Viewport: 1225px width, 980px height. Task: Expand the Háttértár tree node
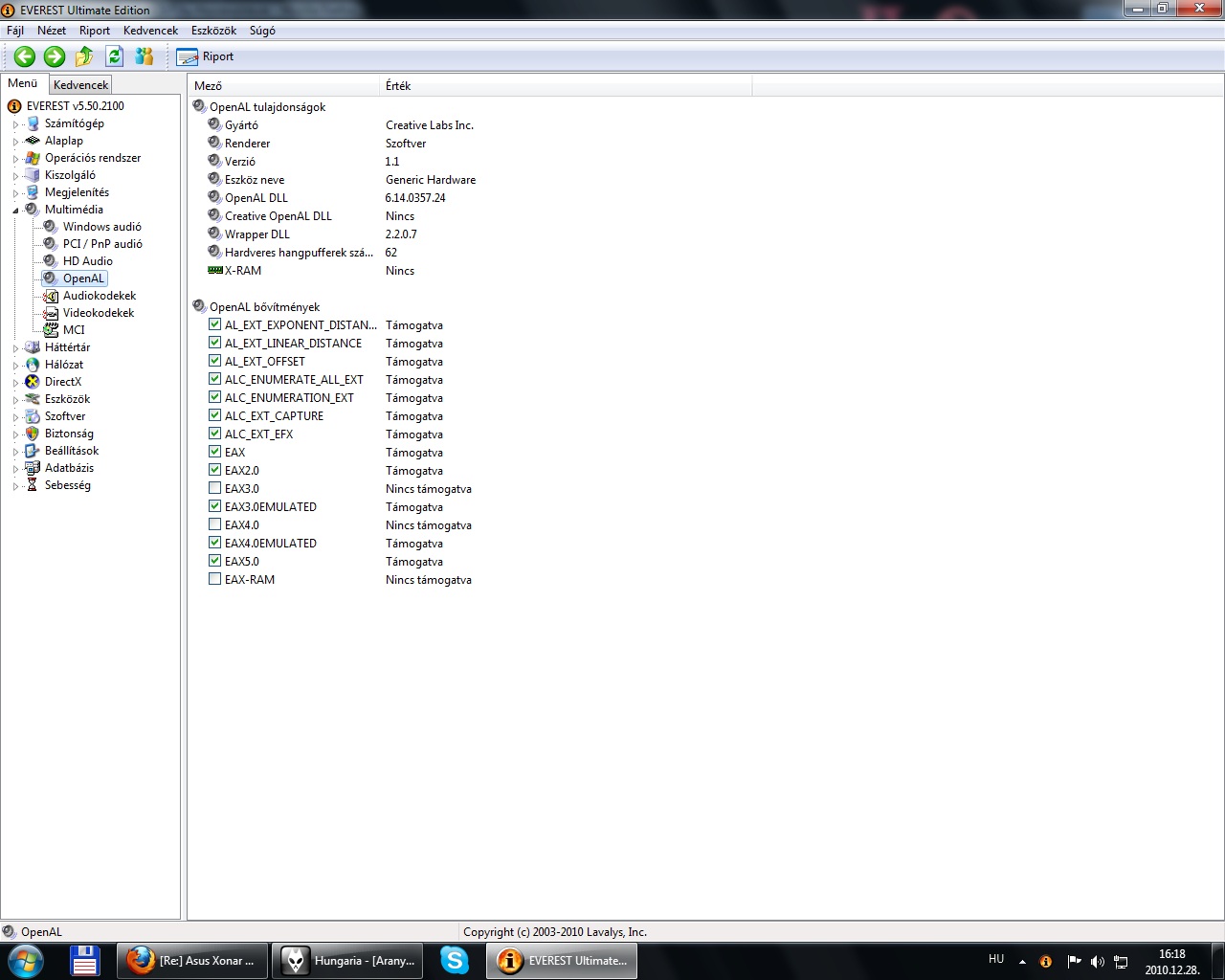(15, 348)
